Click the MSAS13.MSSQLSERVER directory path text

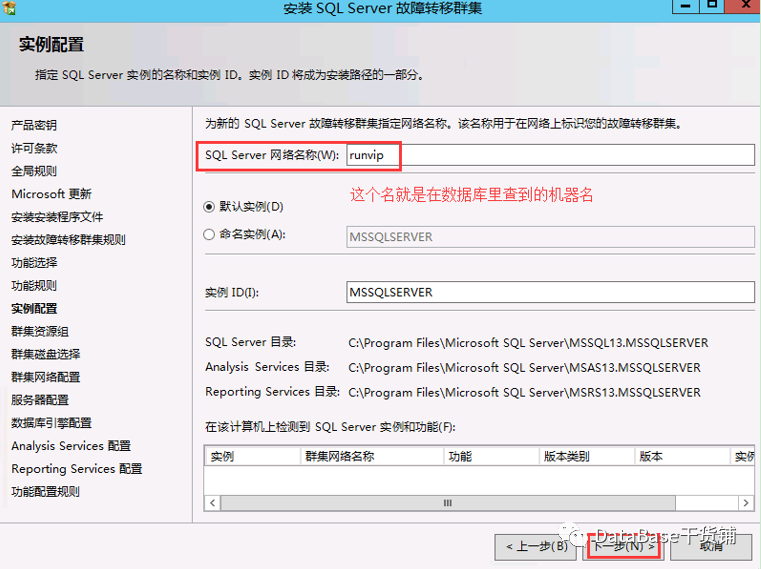[524, 368]
